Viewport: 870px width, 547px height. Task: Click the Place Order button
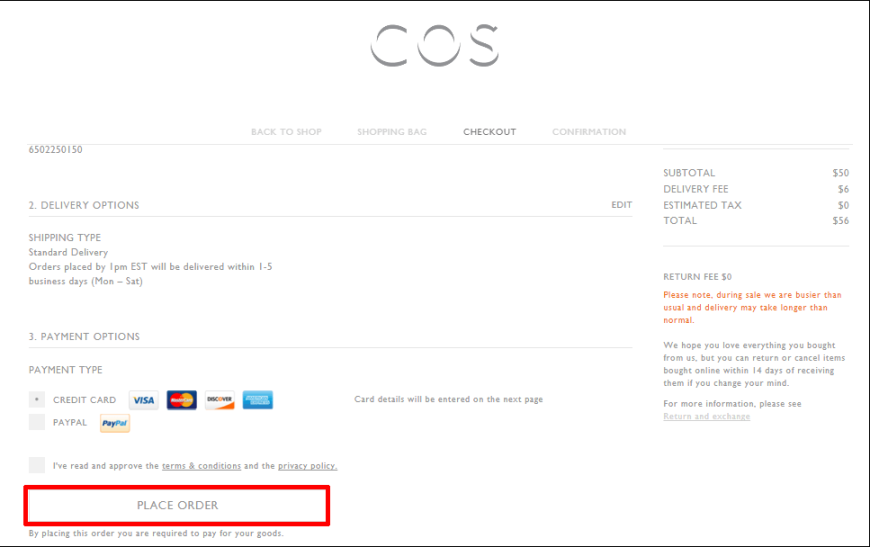(177, 505)
